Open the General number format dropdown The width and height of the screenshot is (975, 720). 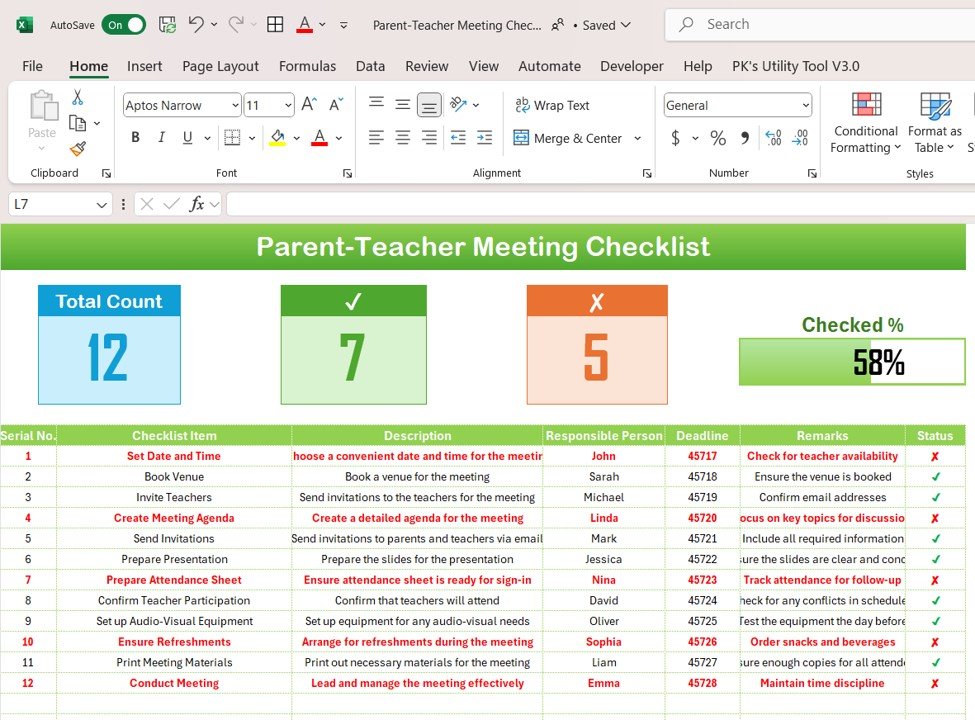[x=806, y=105]
